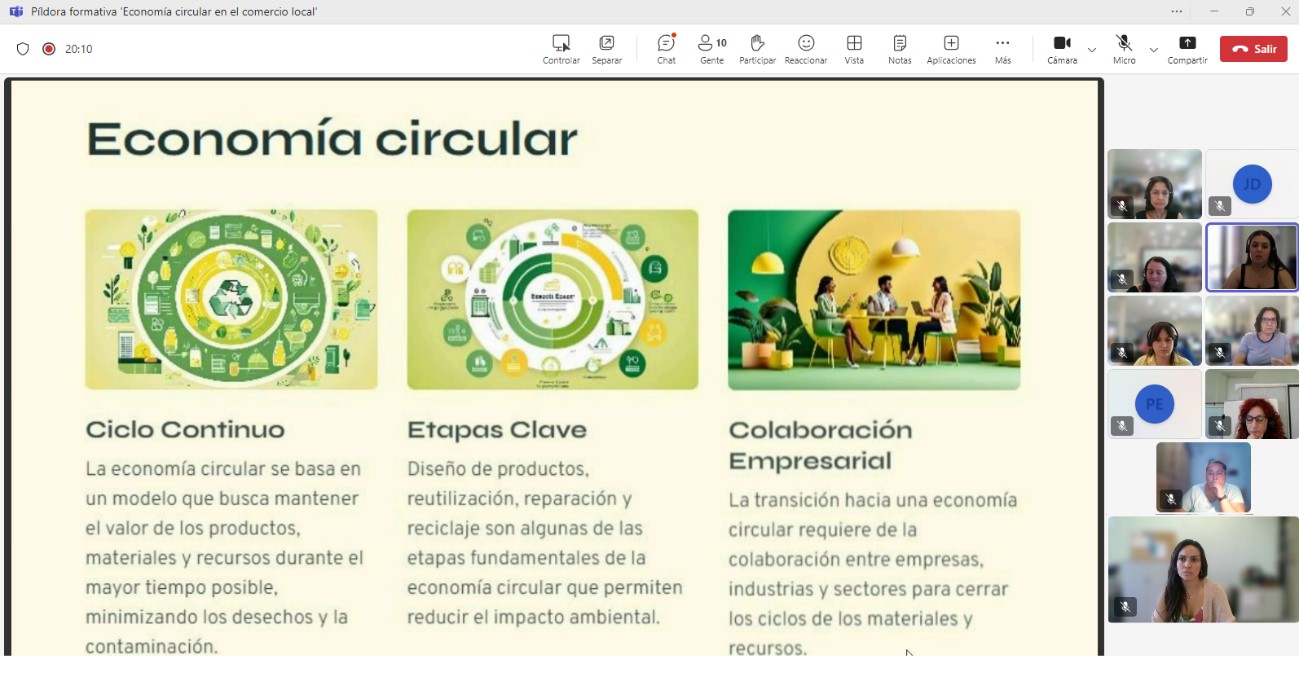Open the Más more-actions menu
Viewport: 1299px width, 694px height.
[1002, 48]
